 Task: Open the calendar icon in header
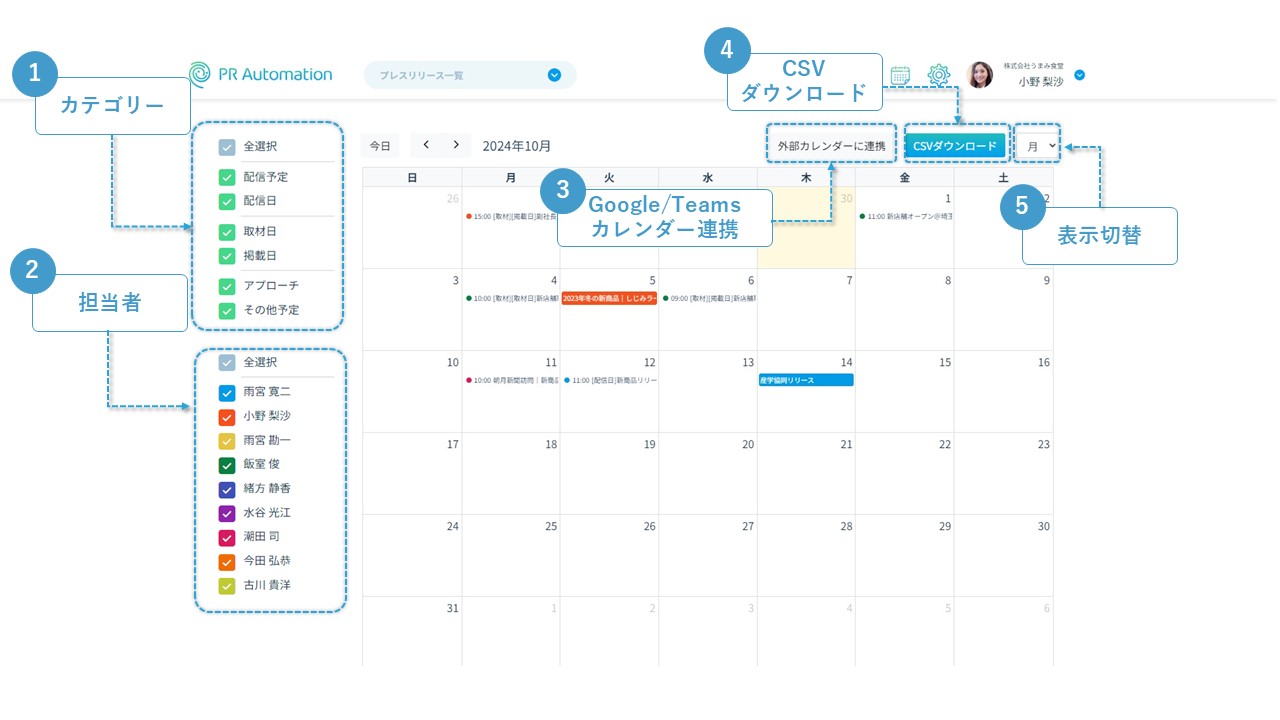[900, 75]
